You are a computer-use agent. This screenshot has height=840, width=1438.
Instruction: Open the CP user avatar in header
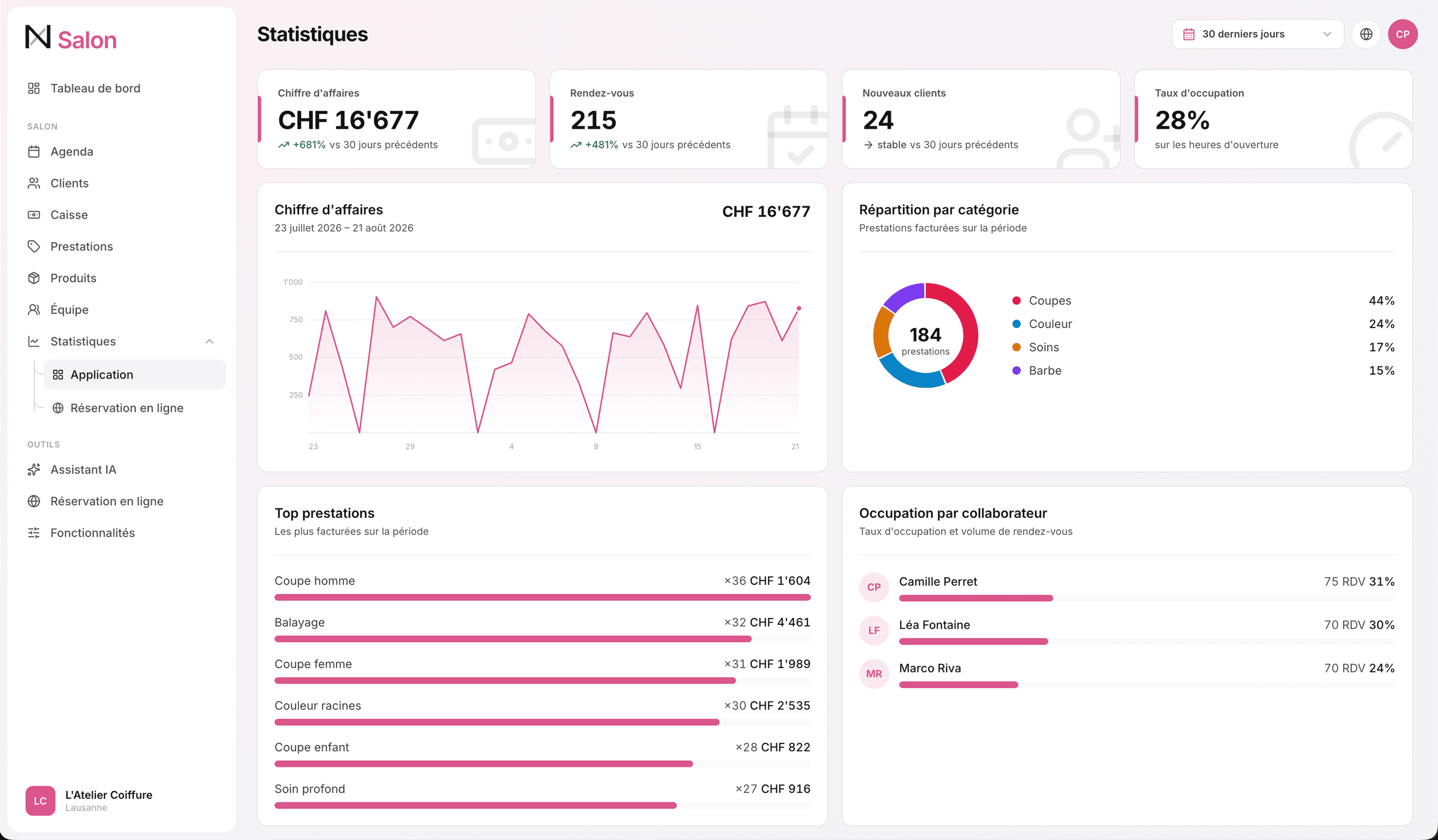click(x=1403, y=34)
